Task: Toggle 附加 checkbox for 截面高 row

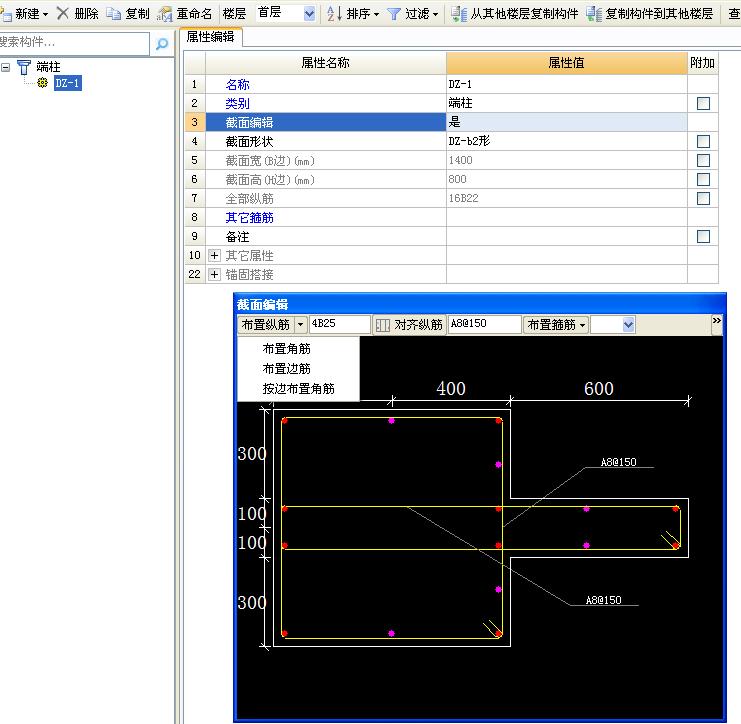Action: point(703,179)
